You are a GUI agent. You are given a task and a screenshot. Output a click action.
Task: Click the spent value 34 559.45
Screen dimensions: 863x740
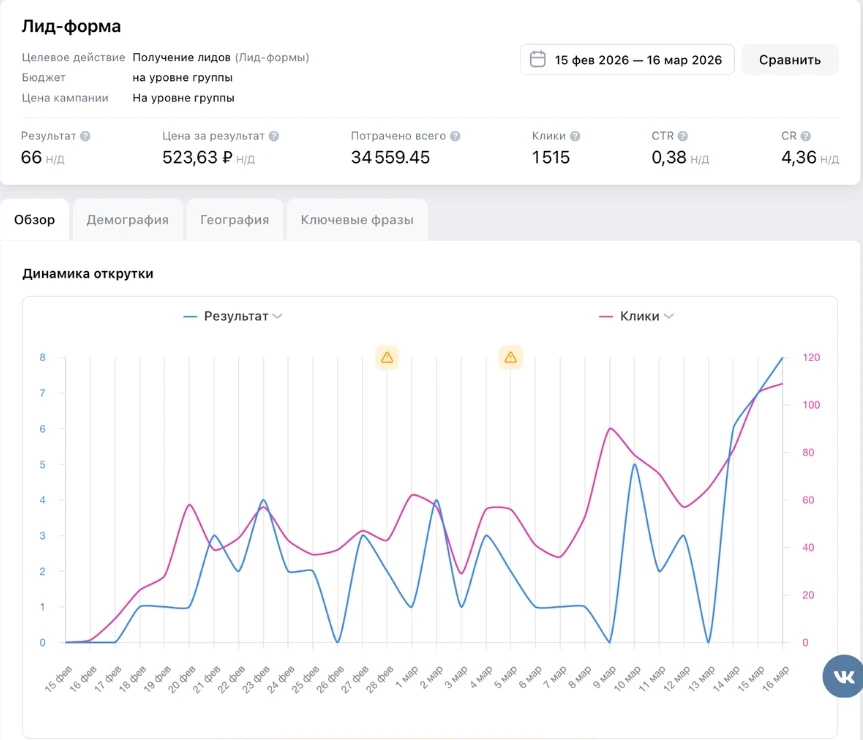point(390,157)
